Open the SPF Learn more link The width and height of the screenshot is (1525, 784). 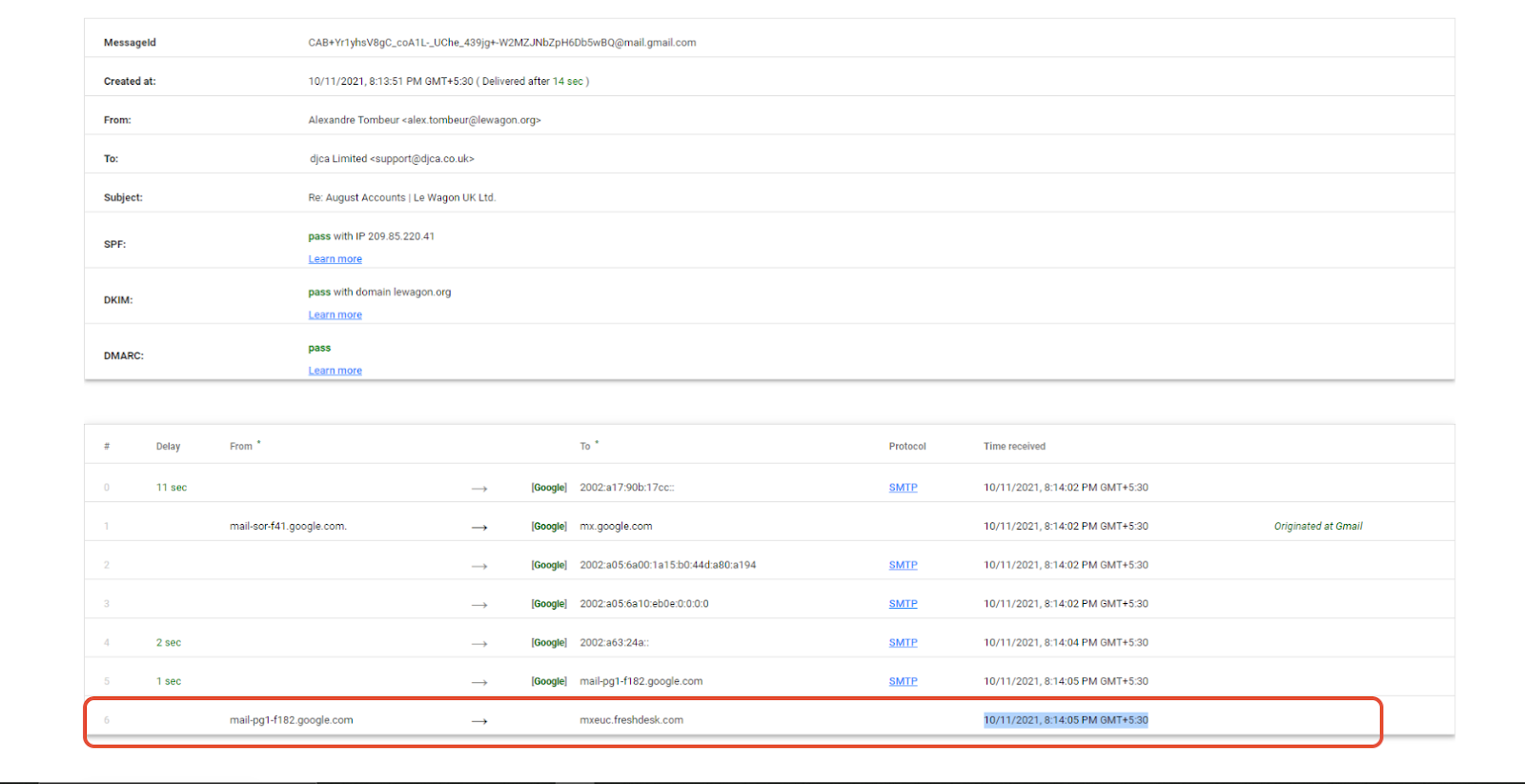click(335, 259)
